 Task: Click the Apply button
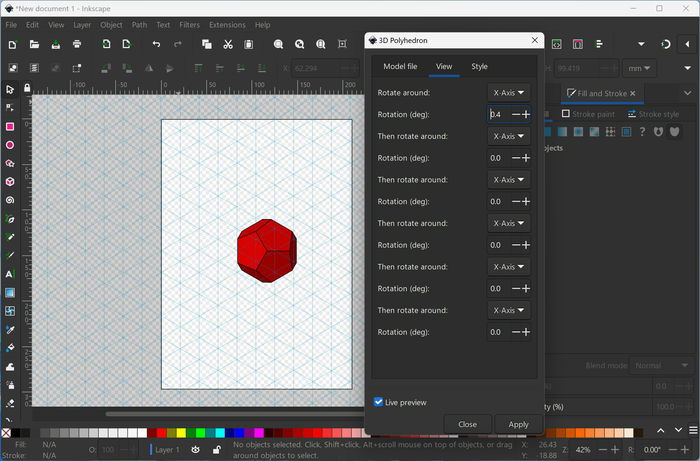coord(518,424)
